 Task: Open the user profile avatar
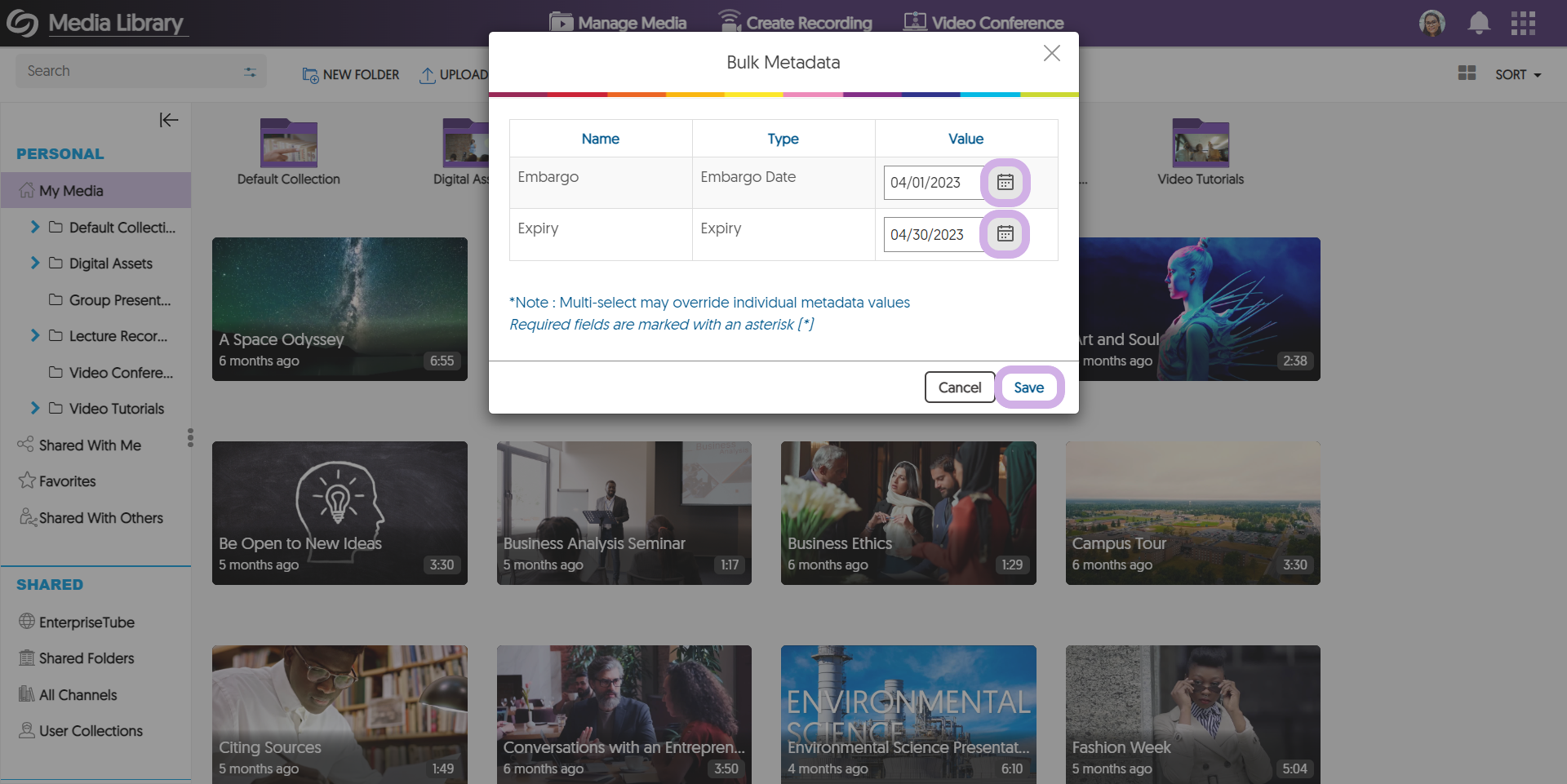point(1432,23)
